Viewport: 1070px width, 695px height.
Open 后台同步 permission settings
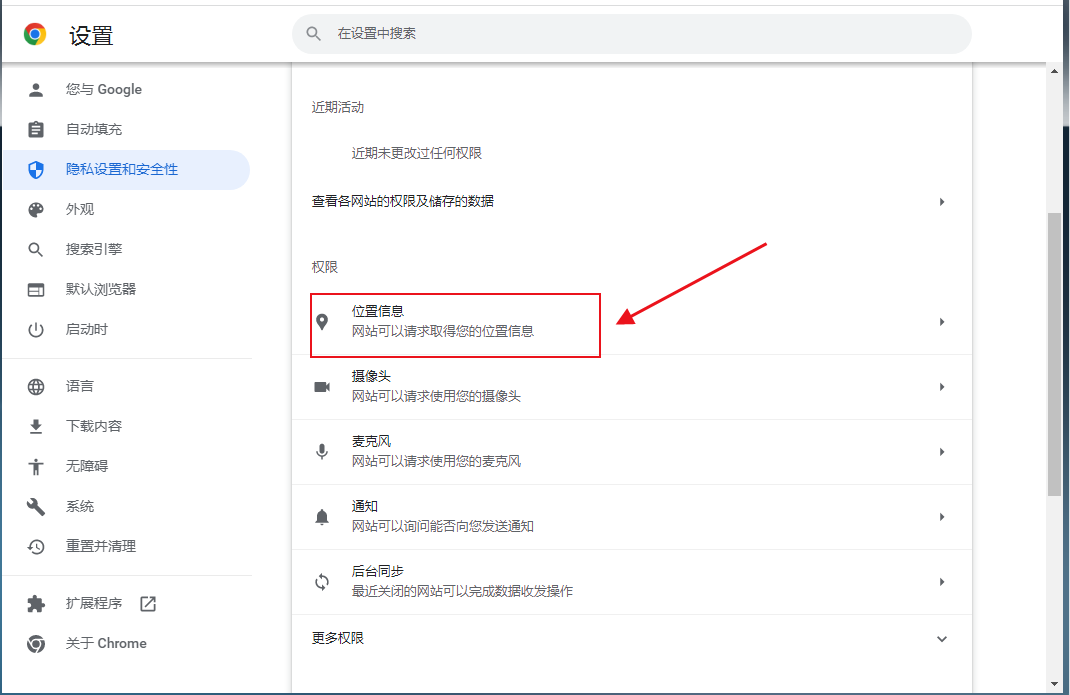click(x=631, y=582)
